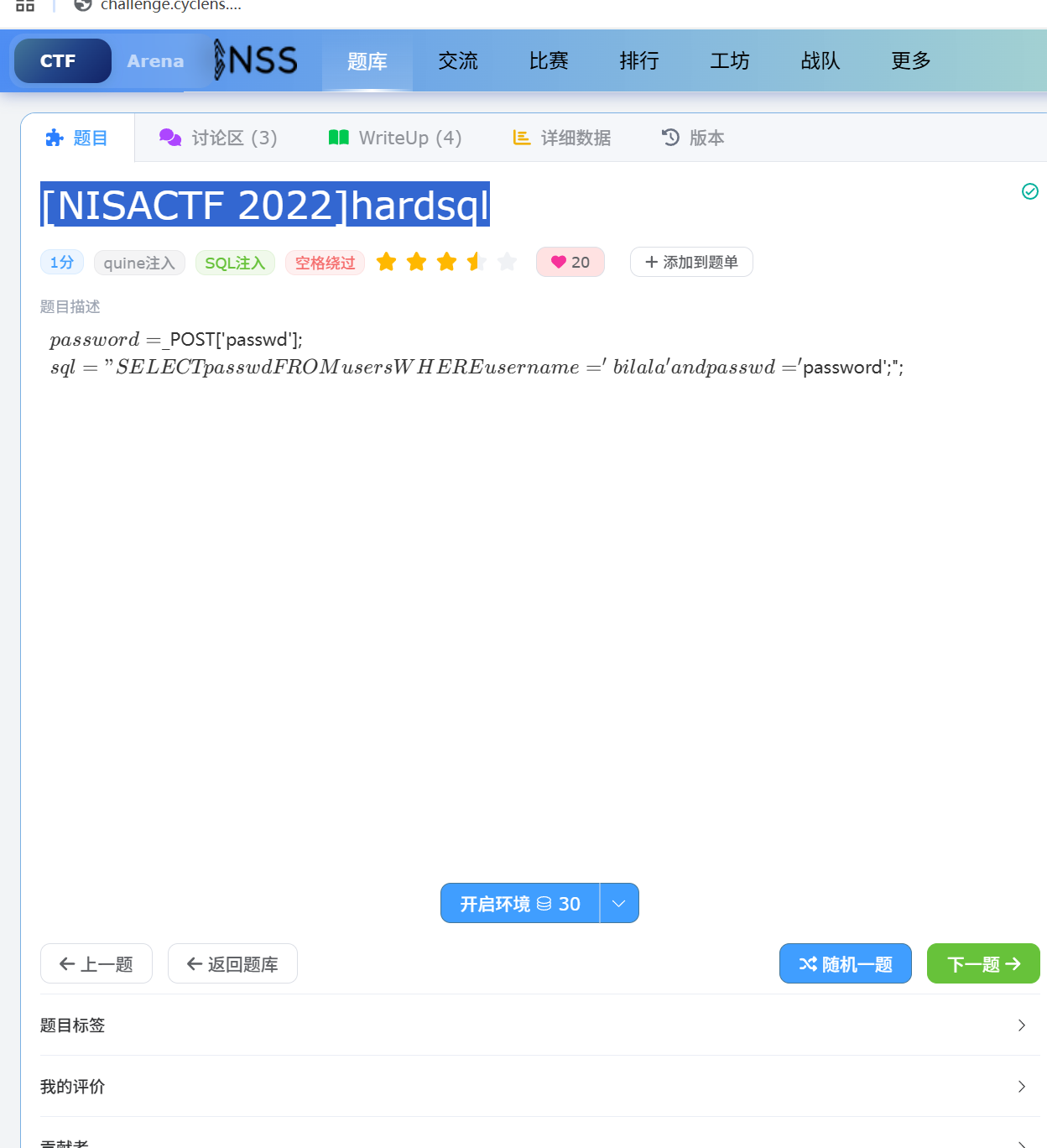Switch to Arena mode
1047x1148 pixels.
coord(155,61)
